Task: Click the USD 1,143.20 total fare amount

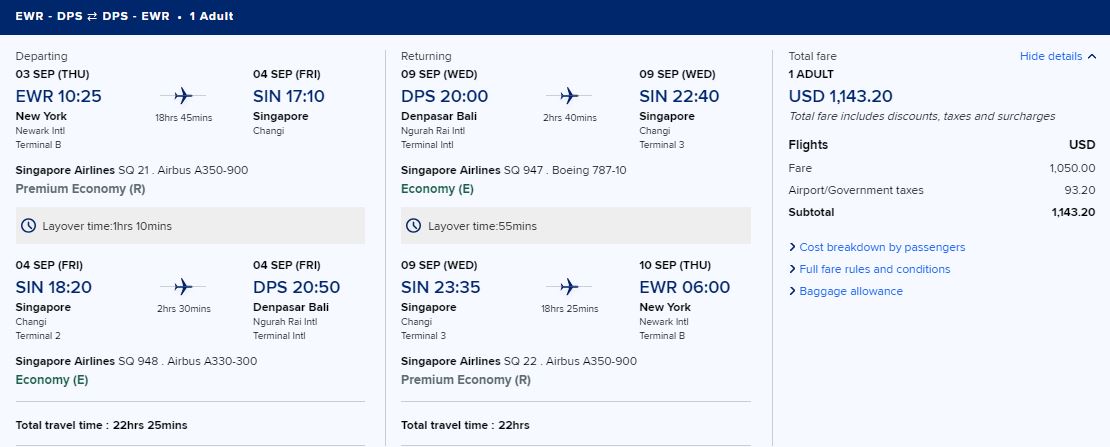Action: pyautogui.click(x=840, y=96)
